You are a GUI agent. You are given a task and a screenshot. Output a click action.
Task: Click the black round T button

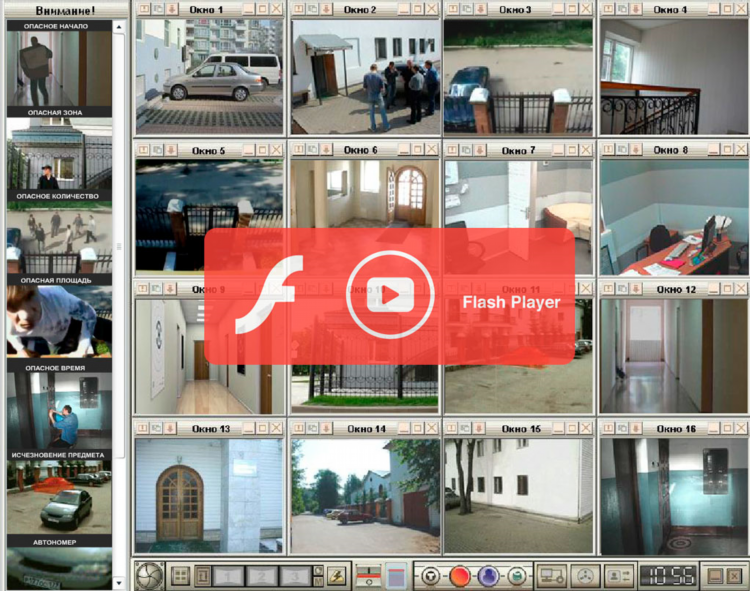(430, 576)
